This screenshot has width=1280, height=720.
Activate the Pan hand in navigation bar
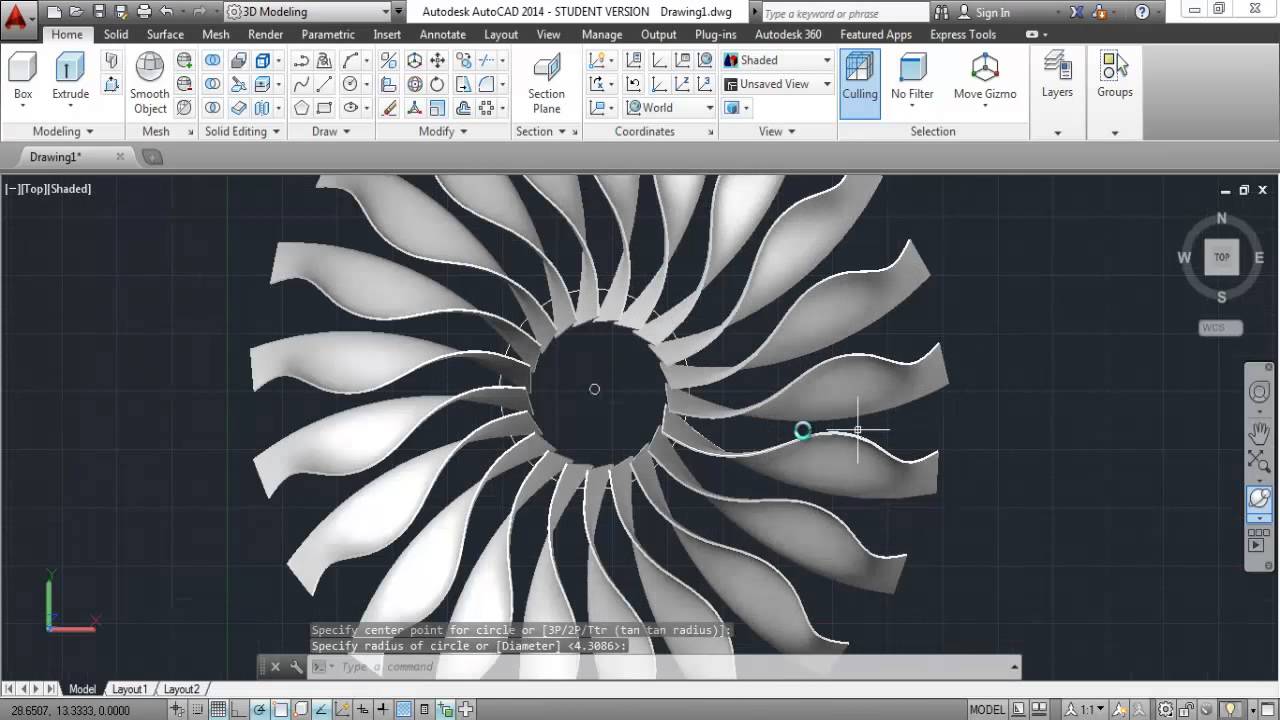click(1259, 433)
